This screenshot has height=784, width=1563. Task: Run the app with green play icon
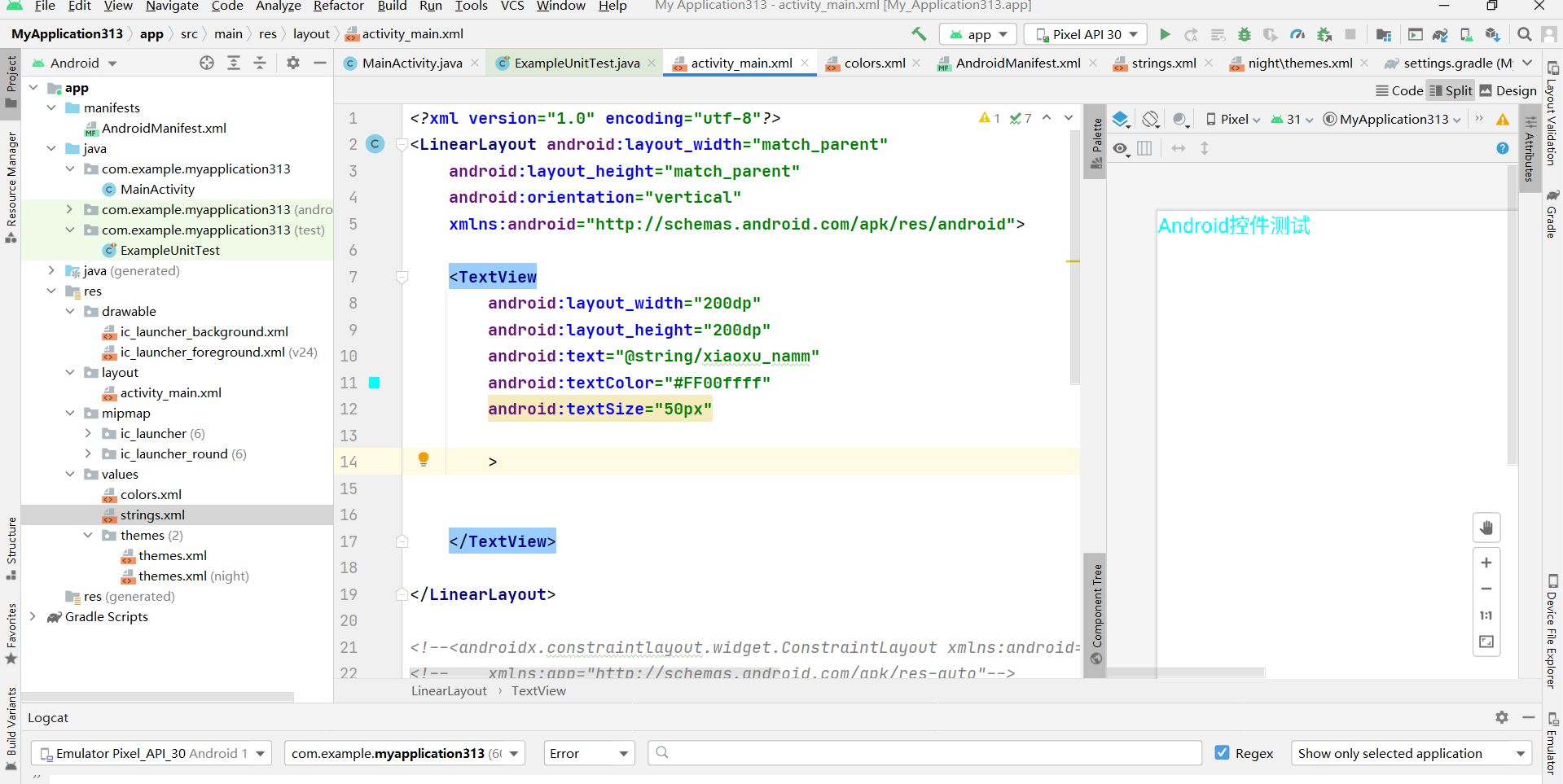[x=1165, y=34]
